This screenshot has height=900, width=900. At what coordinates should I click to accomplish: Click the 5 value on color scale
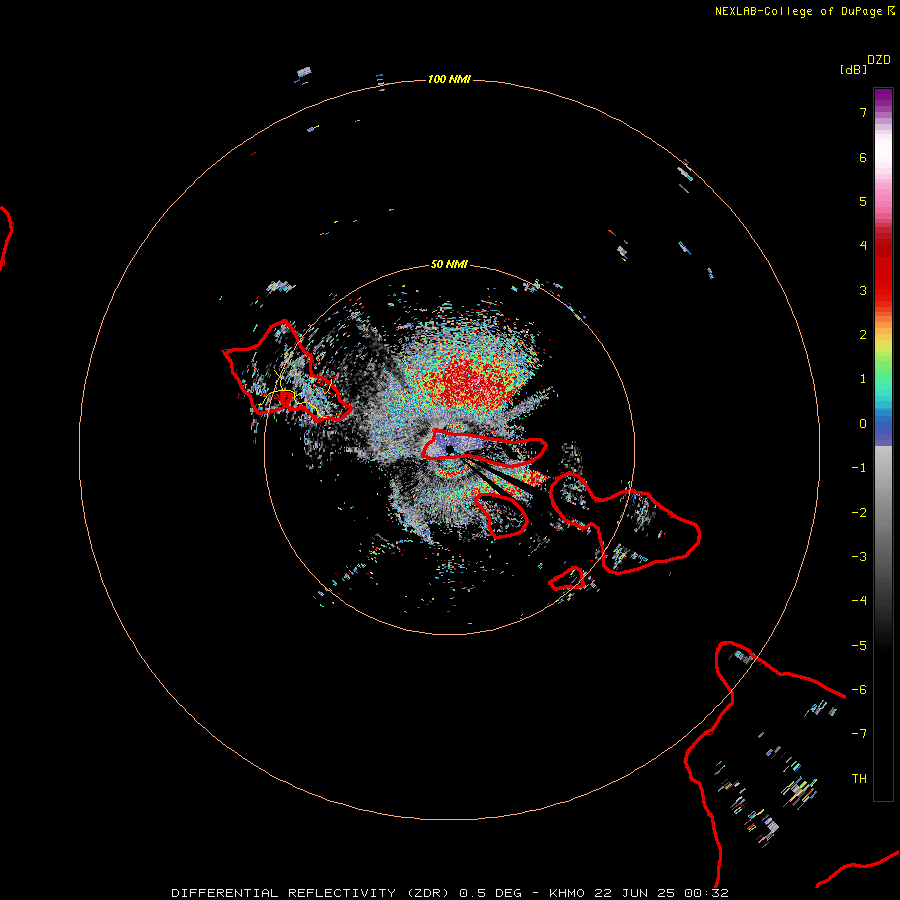[x=863, y=201]
